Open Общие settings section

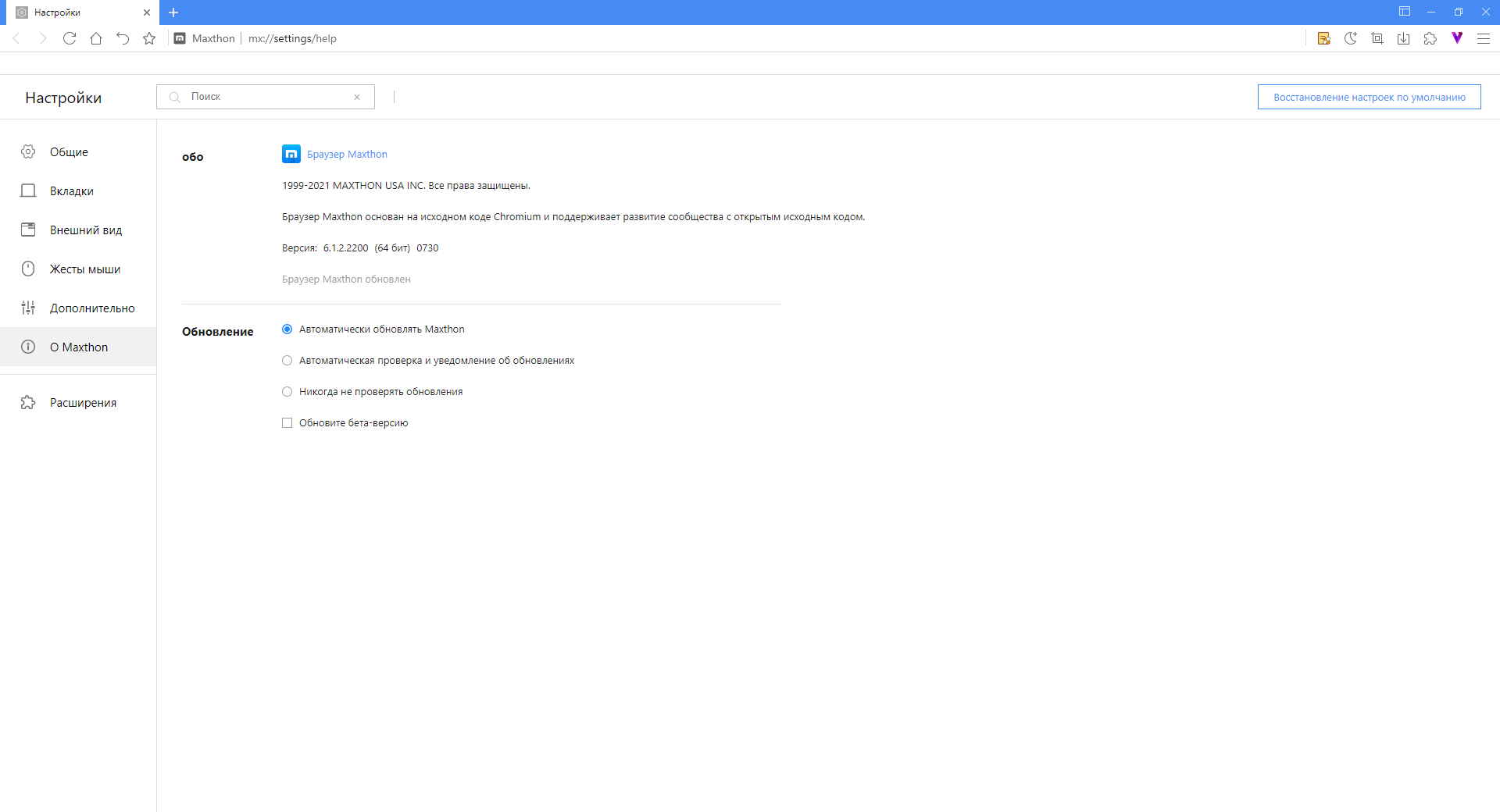(78, 151)
